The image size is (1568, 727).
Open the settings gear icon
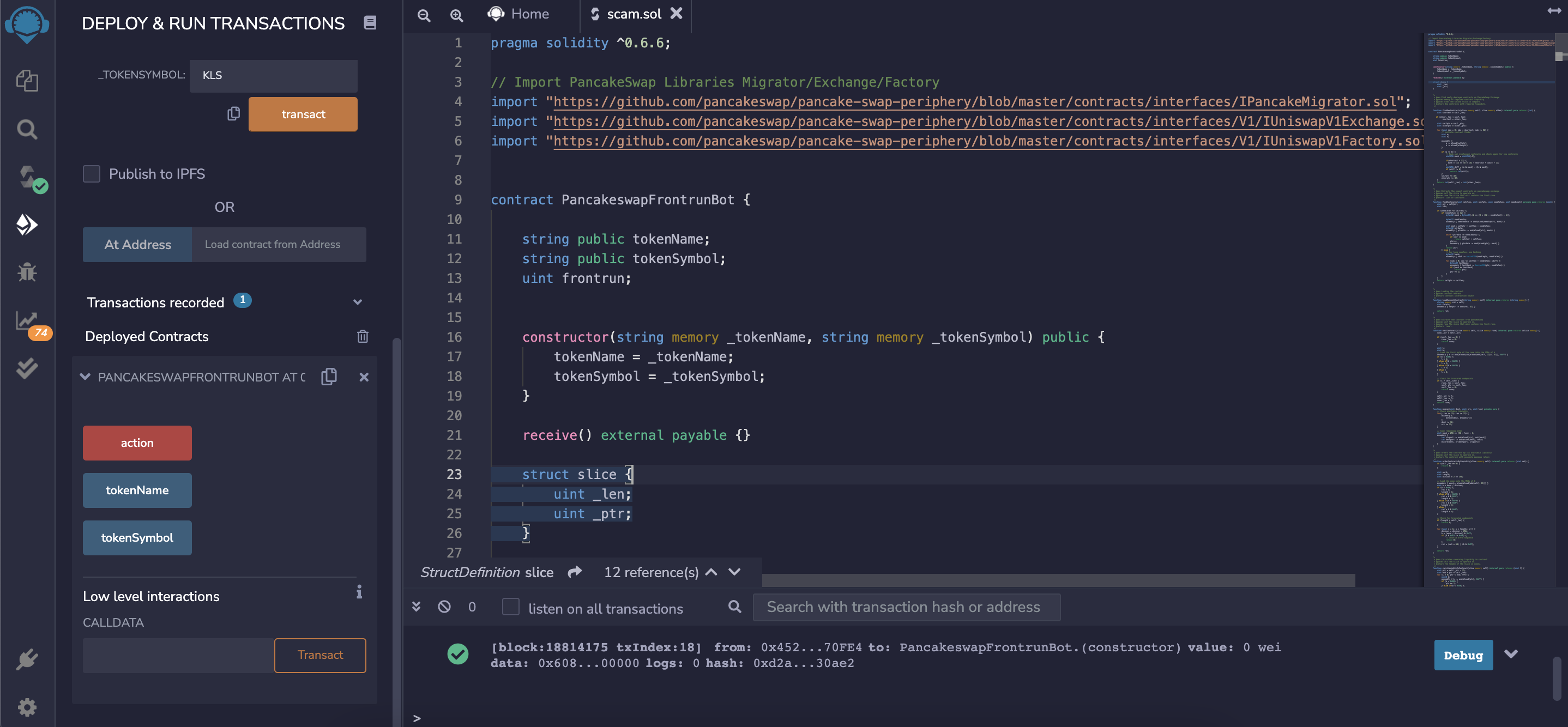pyautogui.click(x=27, y=707)
